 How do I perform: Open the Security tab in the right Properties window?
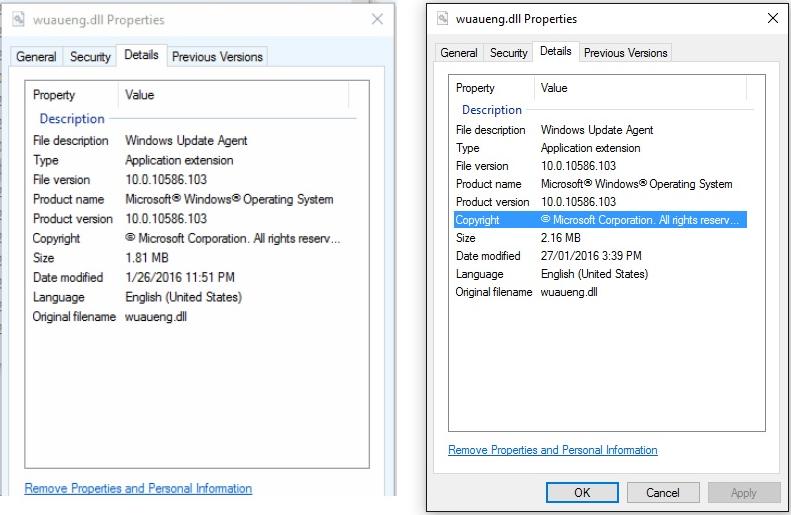click(x=508, y=53)
